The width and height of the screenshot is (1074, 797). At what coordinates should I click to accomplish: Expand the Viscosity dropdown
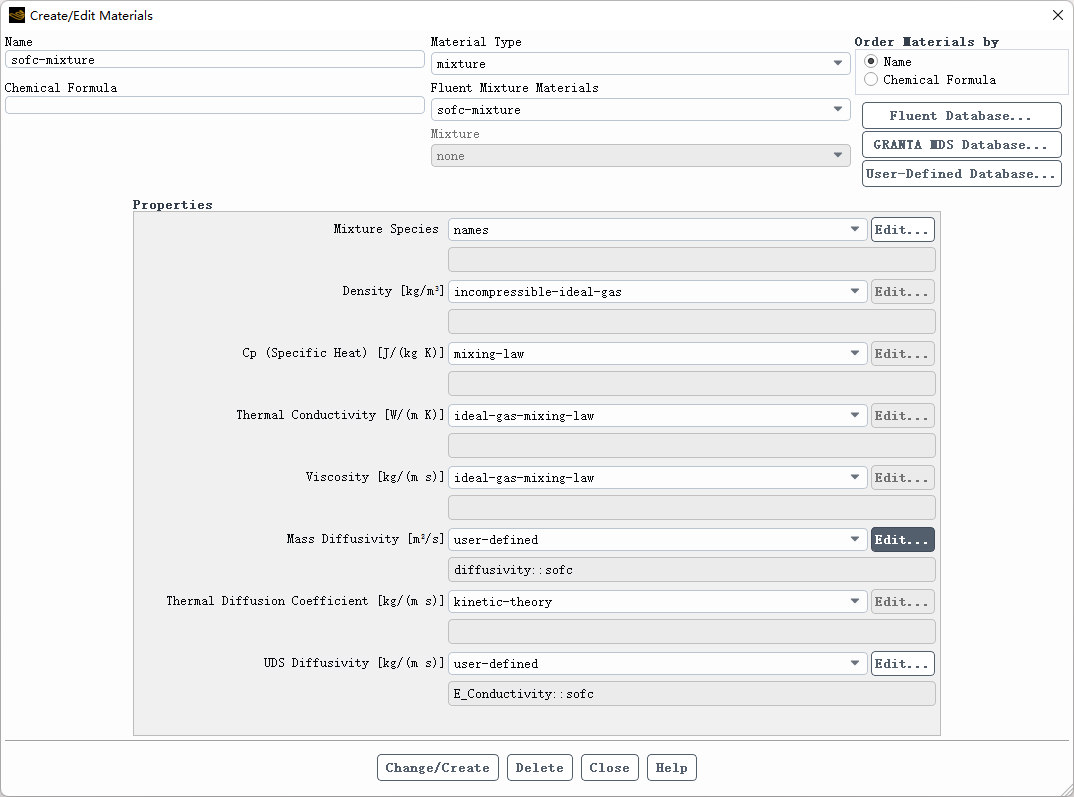(656, 478)
